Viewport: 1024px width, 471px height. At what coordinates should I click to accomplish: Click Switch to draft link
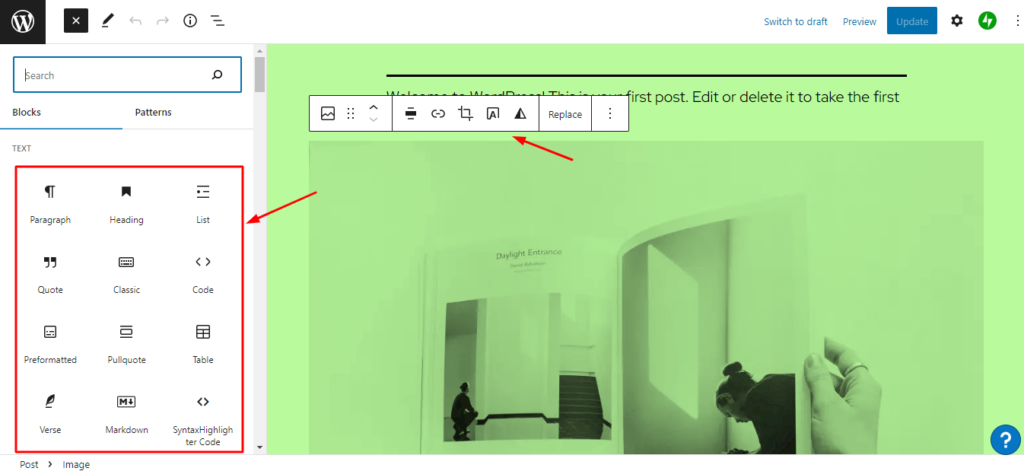(x=795, y=21)
